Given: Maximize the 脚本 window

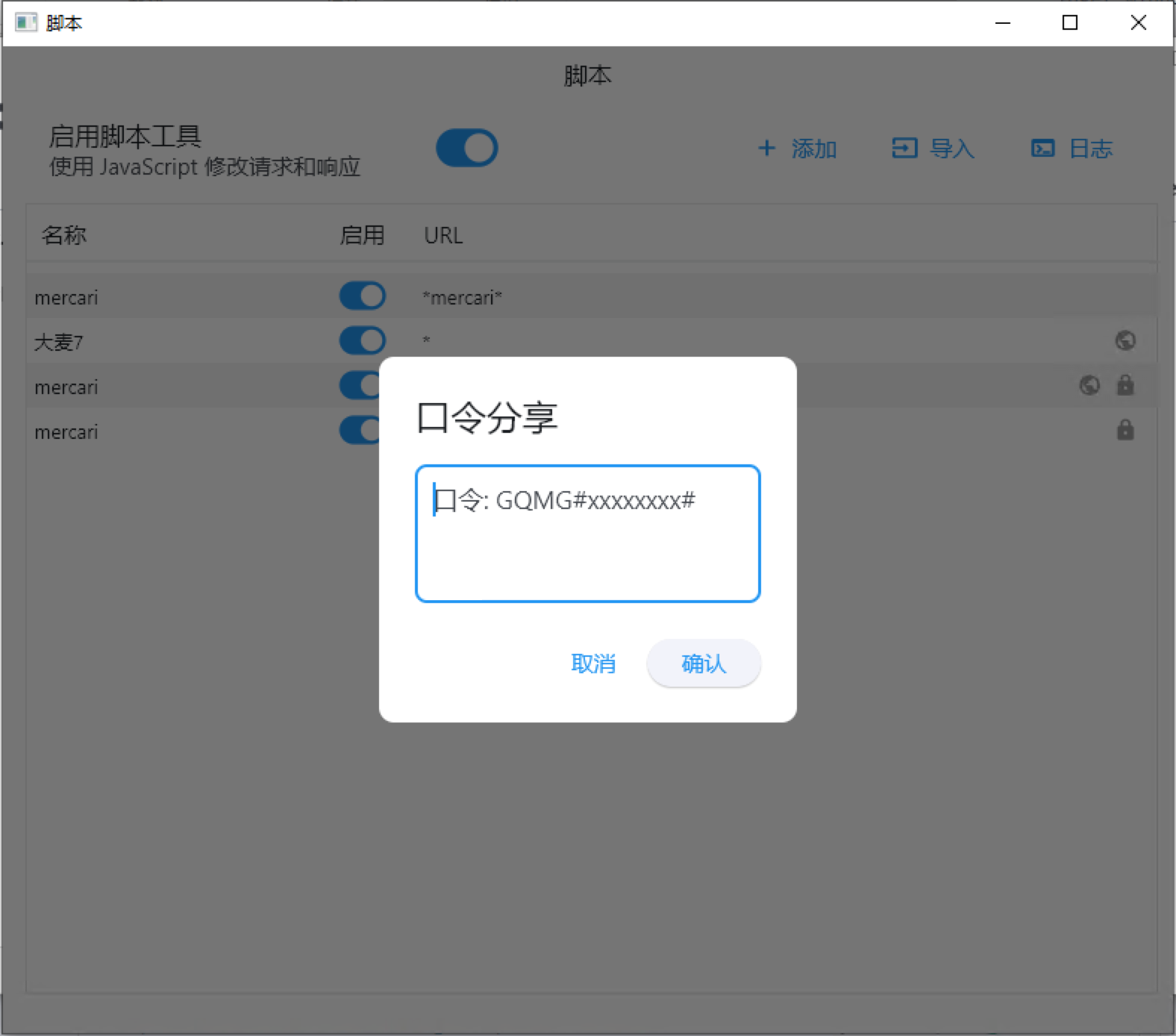Looking at the screenshot, I should pos(1069,22).
